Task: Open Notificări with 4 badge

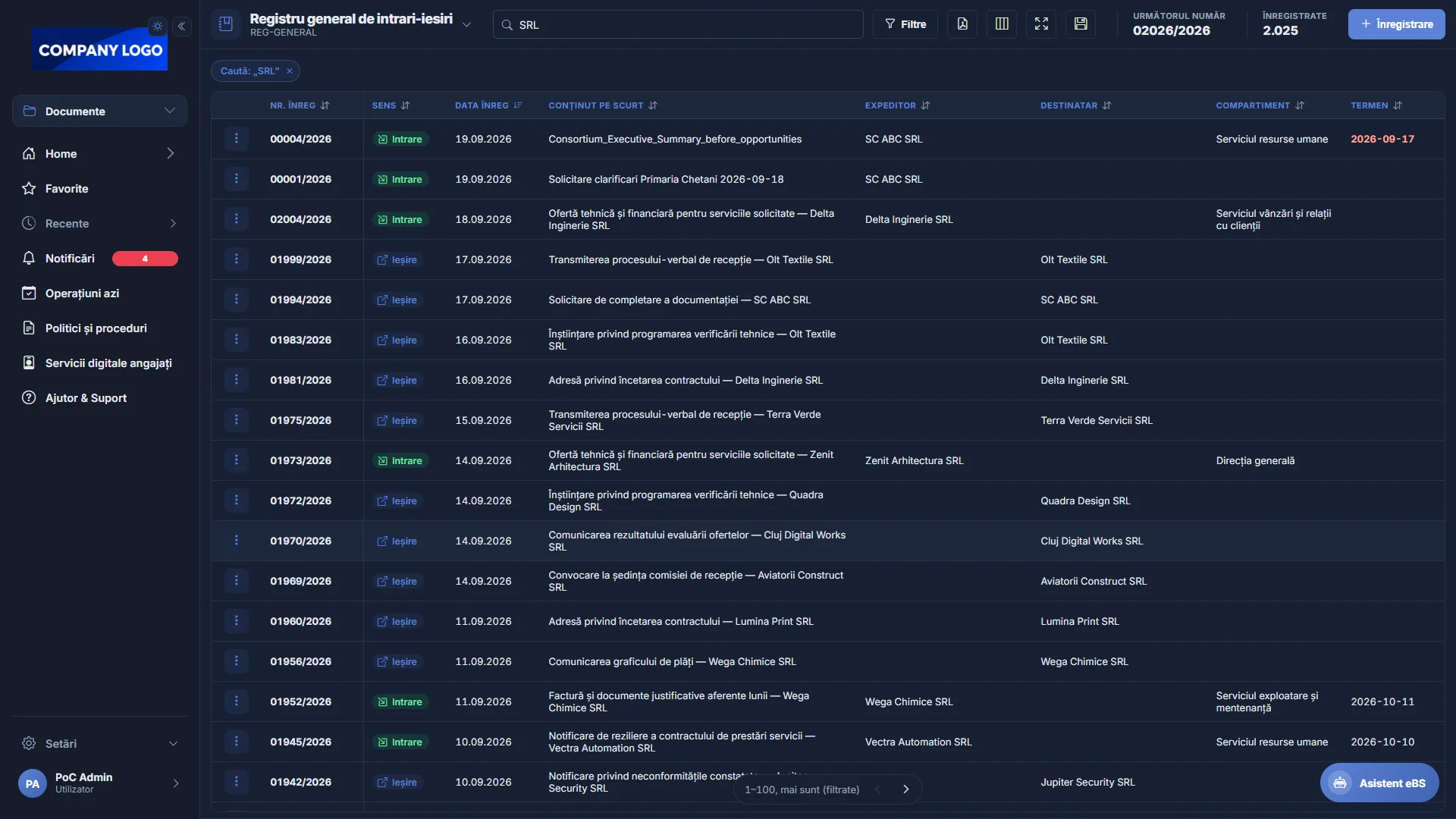Action: point(99,259)
